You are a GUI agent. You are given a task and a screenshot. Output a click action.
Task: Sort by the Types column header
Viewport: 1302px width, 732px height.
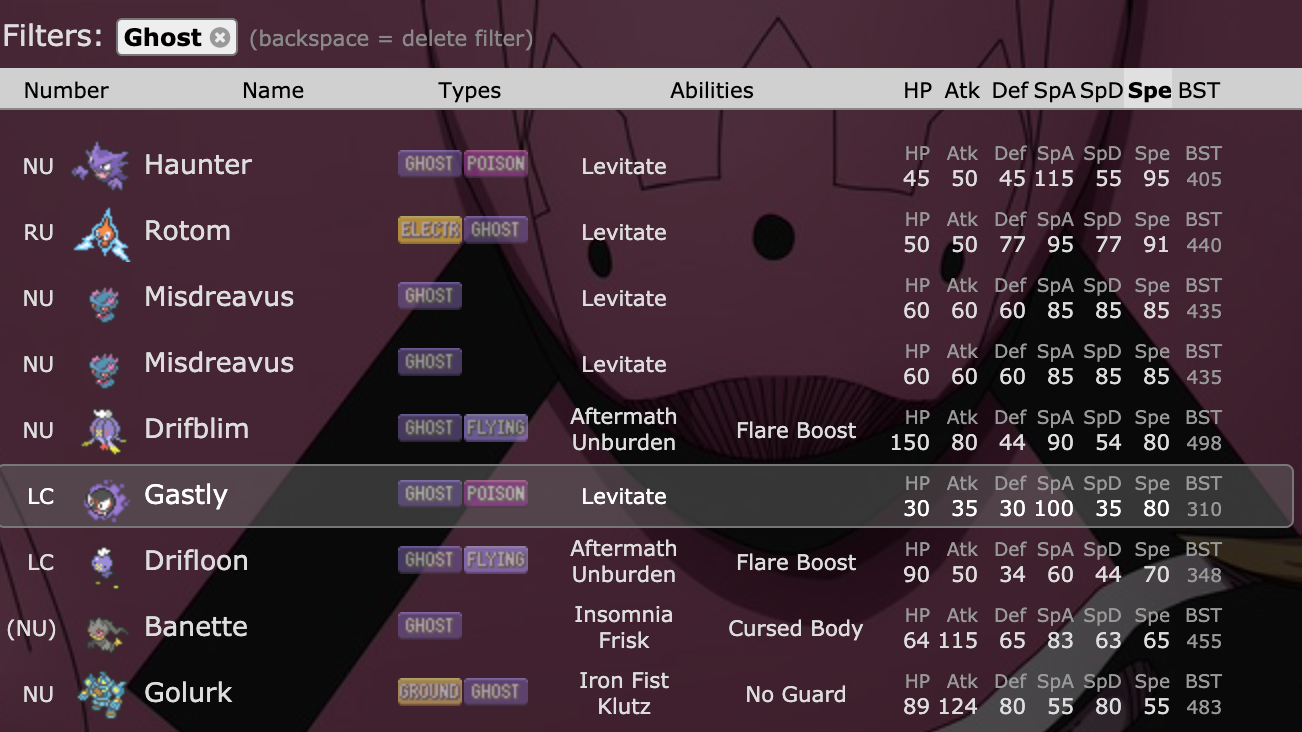coord(469,90)
